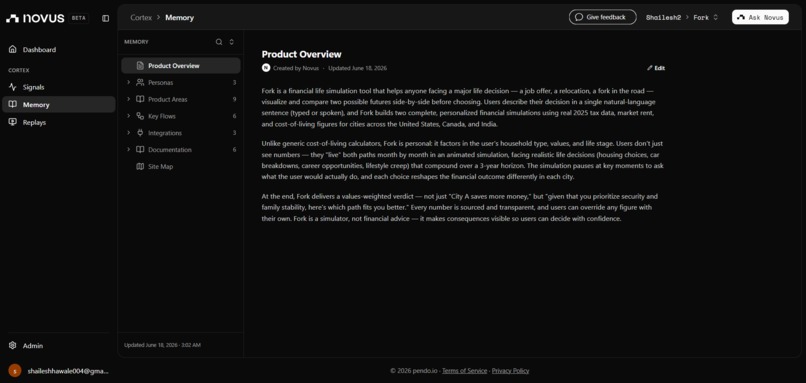The width and height of the screenshot is (806, 383).
Task: Open Privacy Policy link
Action: coord(510,371)
